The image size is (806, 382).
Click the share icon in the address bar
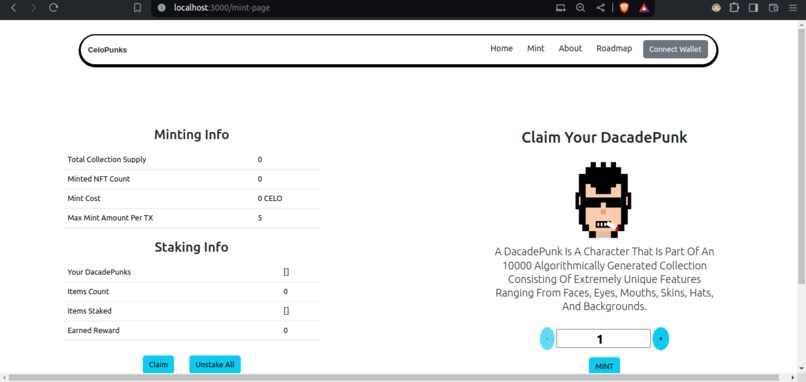[x=600, y=8]
